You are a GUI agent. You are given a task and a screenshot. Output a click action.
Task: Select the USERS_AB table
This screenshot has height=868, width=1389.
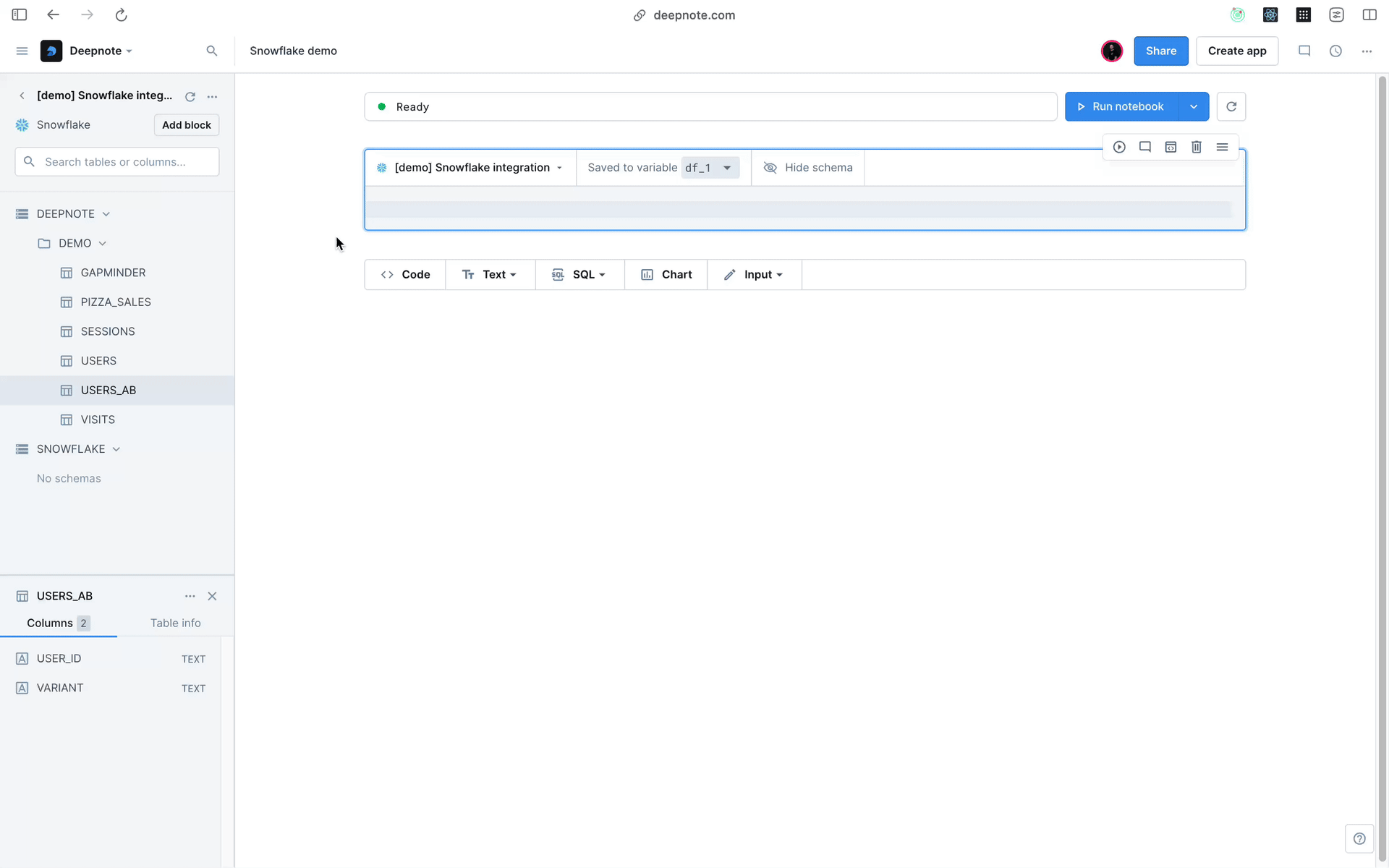coord(108,389)
